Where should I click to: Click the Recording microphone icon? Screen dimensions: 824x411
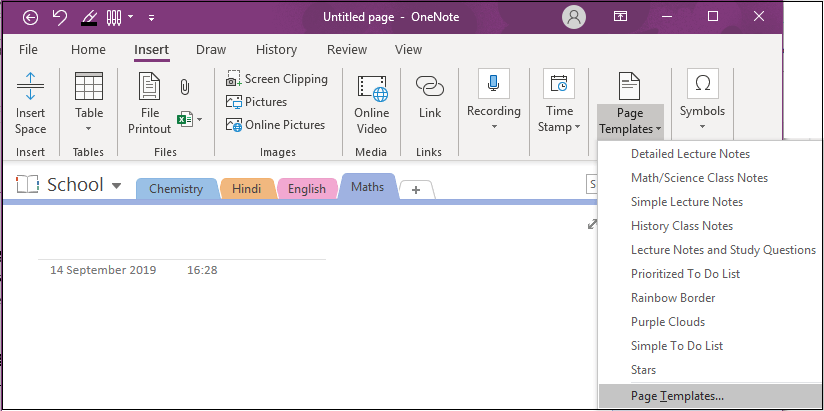click(x=493, y=83)
